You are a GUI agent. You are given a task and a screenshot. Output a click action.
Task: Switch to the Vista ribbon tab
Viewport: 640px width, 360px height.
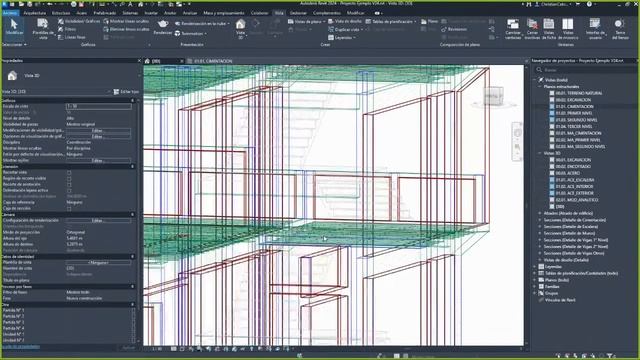click(x=279, y=13)
